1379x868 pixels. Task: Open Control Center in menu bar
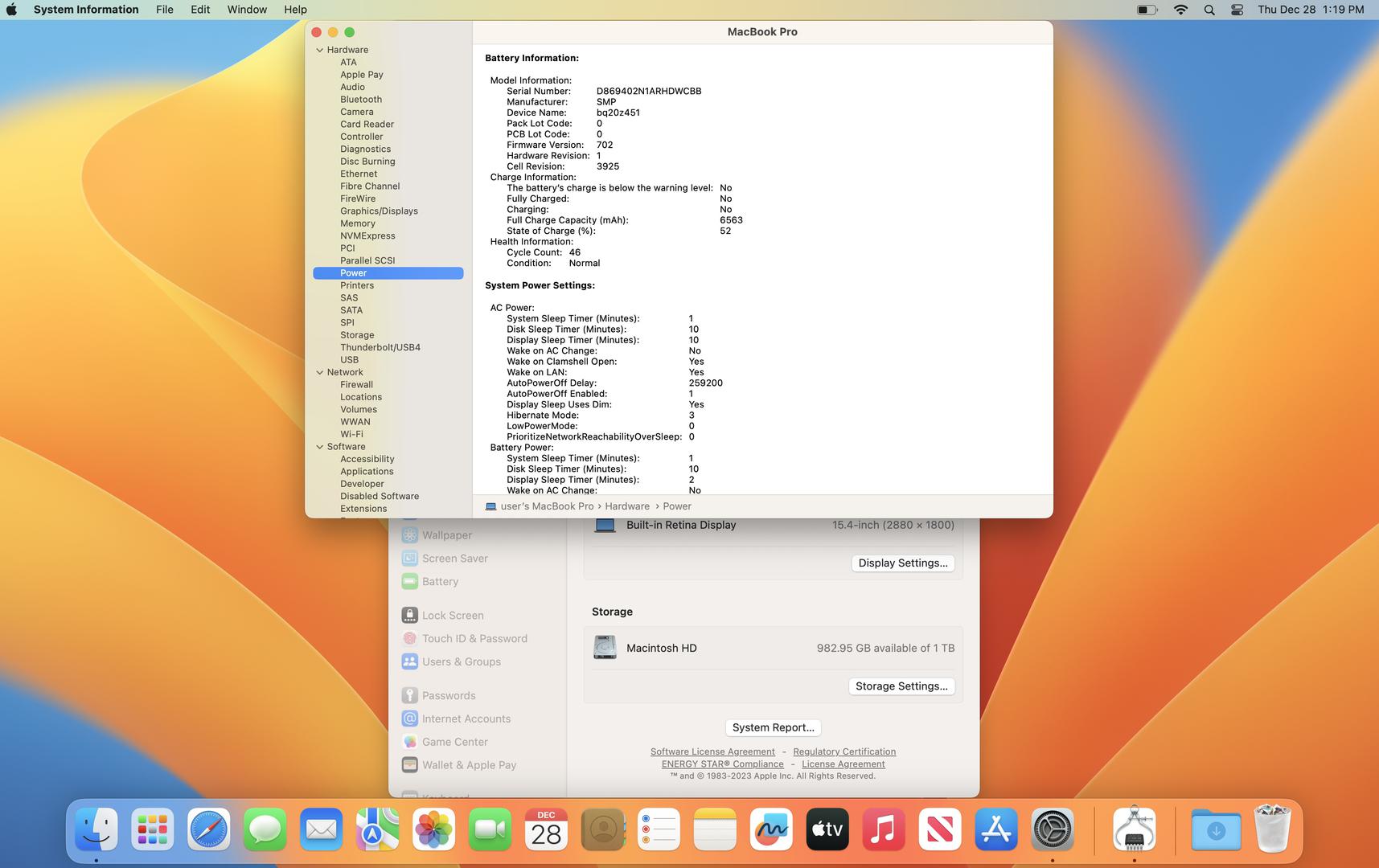1237,10
